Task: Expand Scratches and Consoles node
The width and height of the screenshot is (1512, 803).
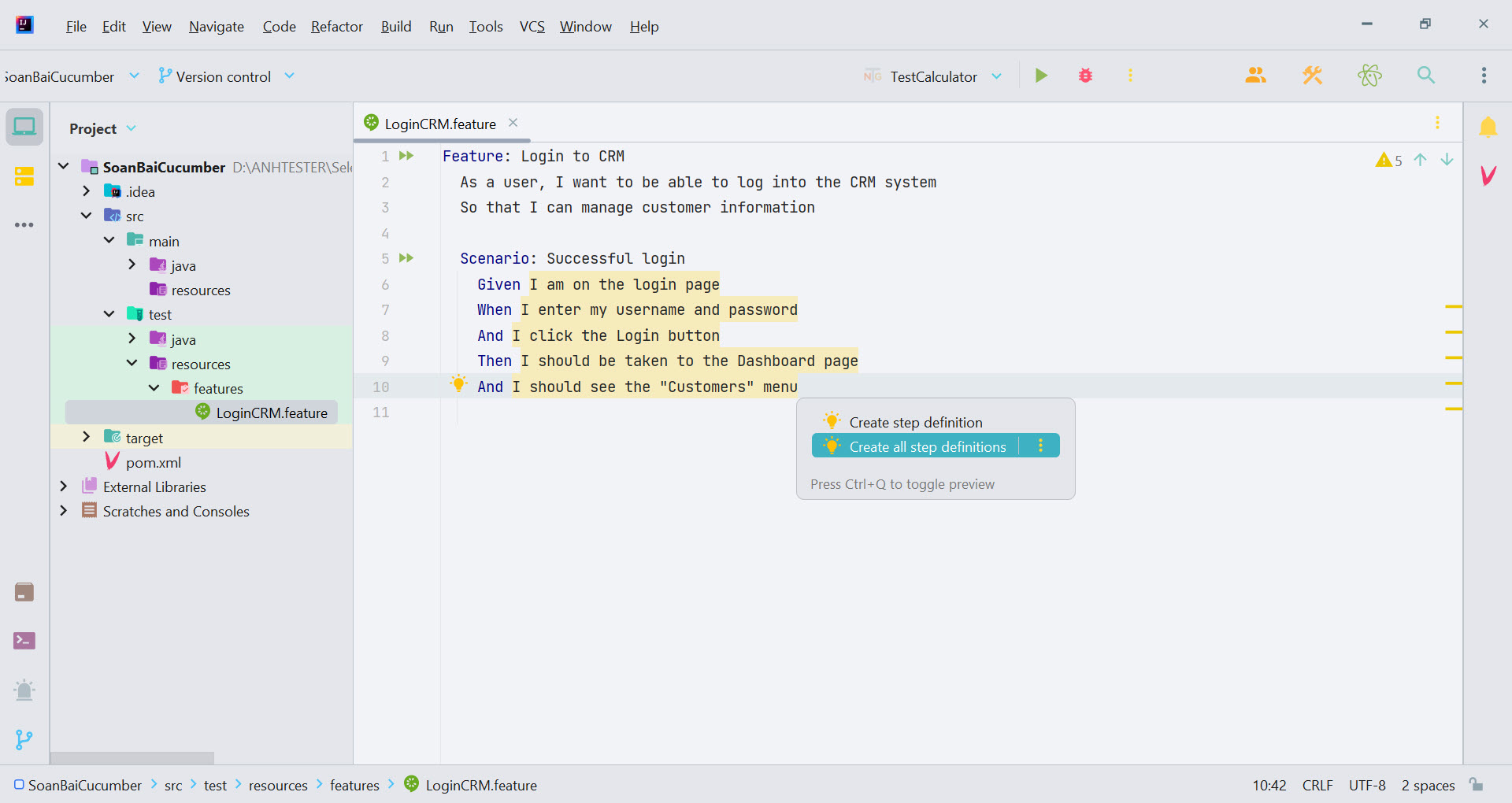Action: [64, 511]
